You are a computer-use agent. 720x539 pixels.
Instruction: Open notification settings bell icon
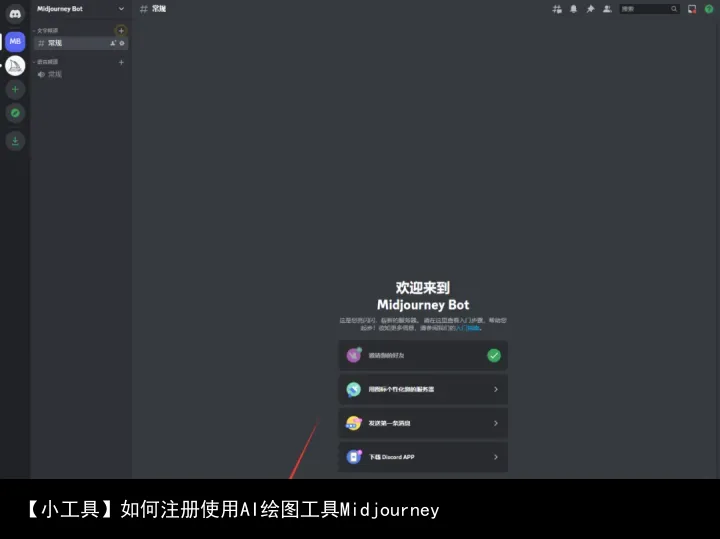(x=574, y=9)
